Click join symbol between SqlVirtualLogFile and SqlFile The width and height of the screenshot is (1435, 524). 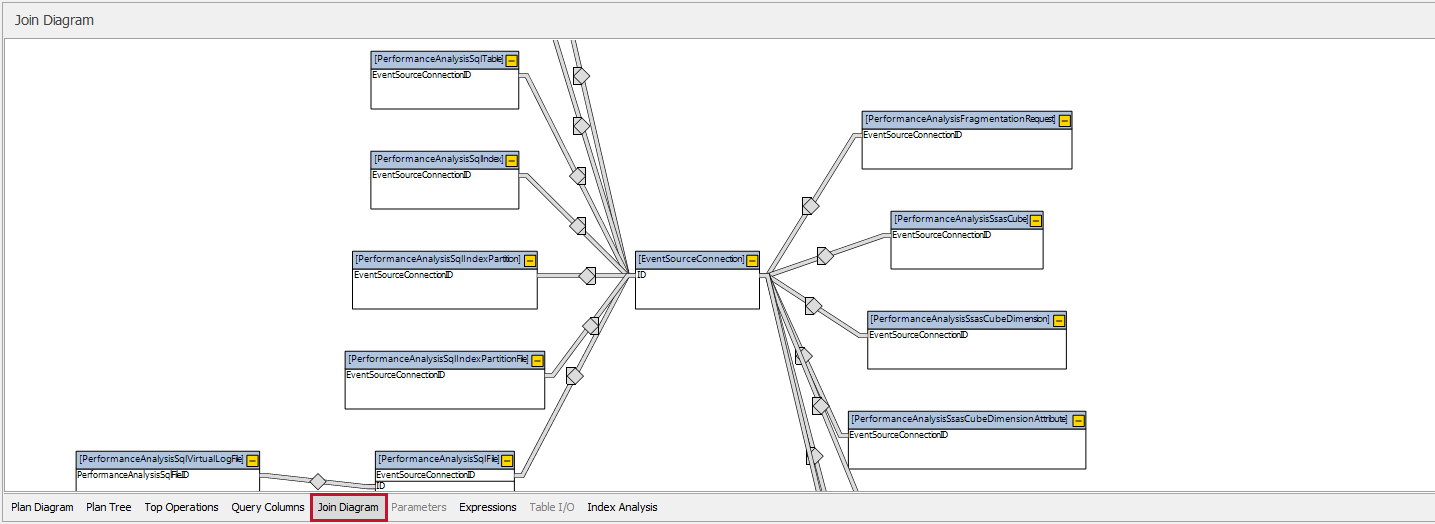(318, 481)
